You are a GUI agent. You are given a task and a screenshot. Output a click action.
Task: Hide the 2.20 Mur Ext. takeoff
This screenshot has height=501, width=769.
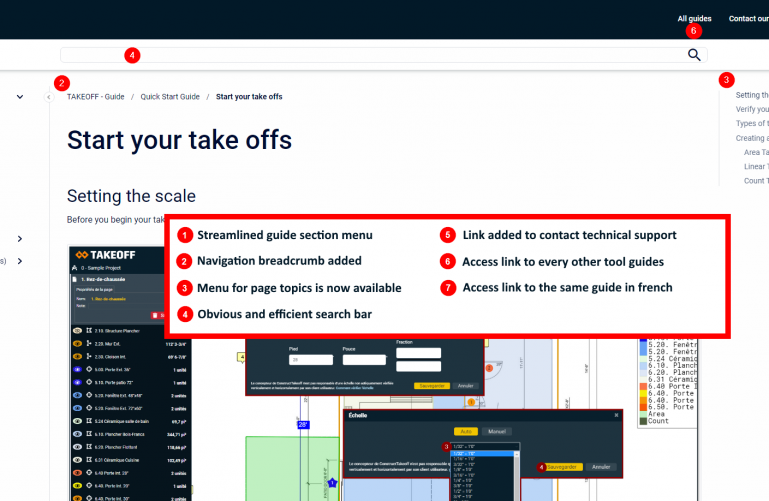click(x=77, y=344)
